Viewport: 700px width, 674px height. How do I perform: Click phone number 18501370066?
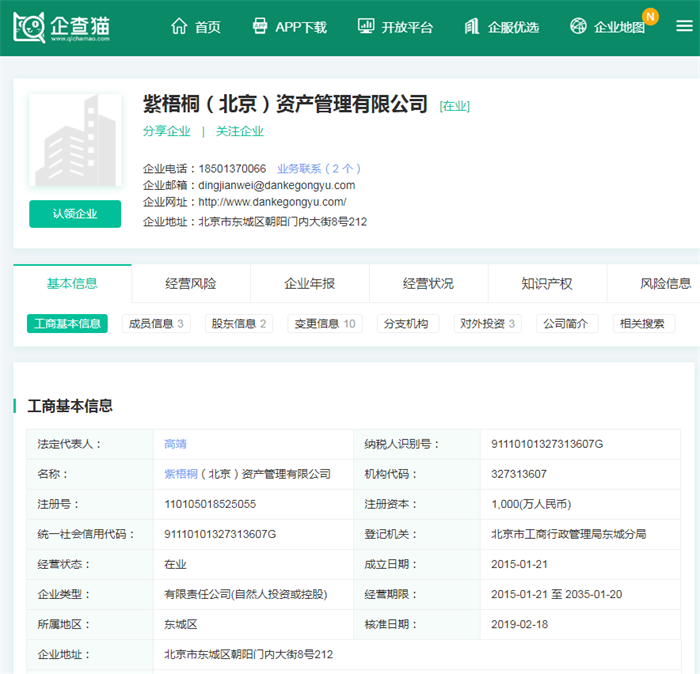pyautogui.click(x=232, y=169)
